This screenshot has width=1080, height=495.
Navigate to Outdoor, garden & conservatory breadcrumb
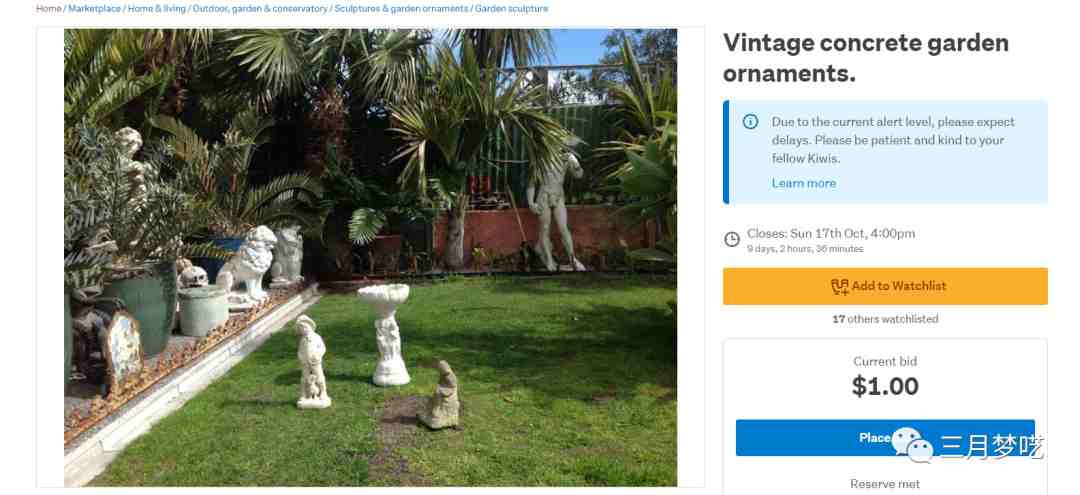(x=260, y=8)
